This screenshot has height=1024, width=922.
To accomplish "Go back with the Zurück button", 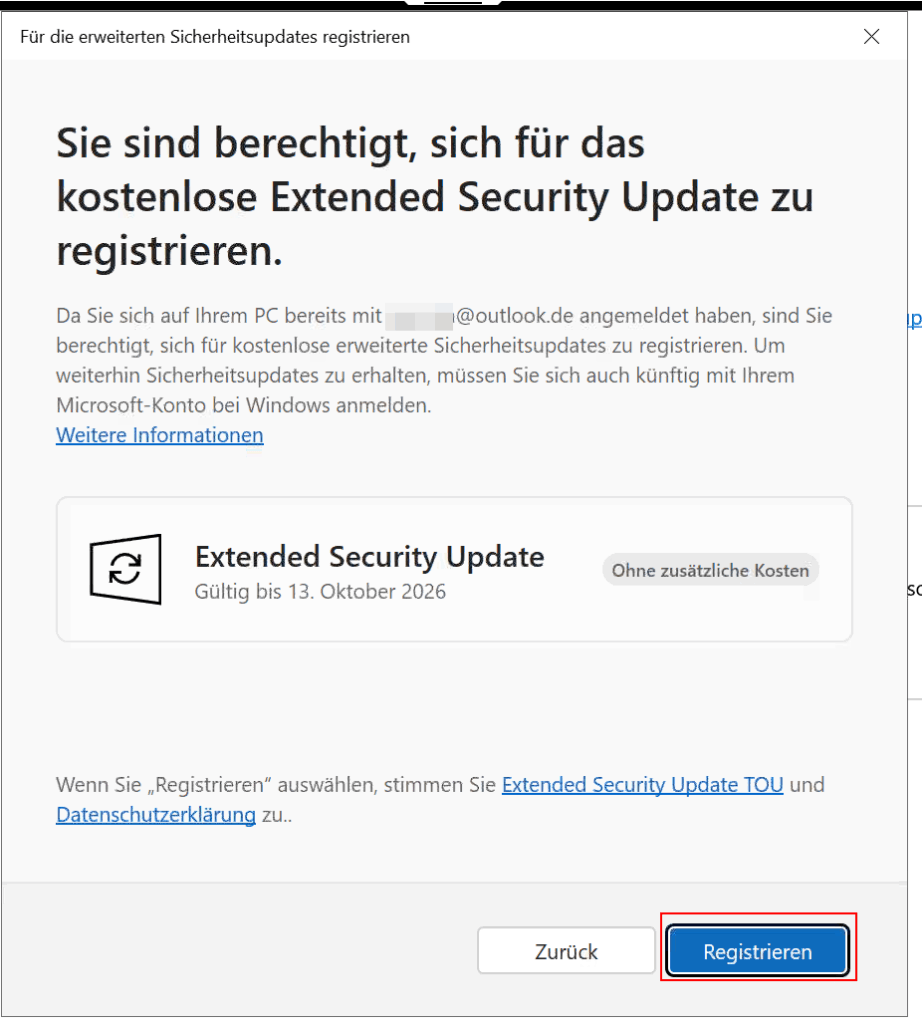I will (566, 951).
